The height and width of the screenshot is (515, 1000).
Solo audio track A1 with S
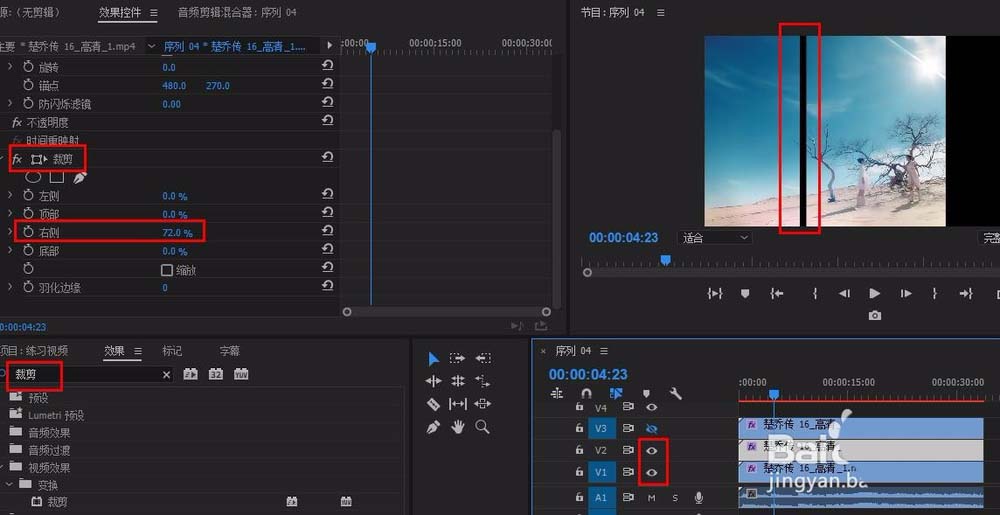(x=675, y=498)
